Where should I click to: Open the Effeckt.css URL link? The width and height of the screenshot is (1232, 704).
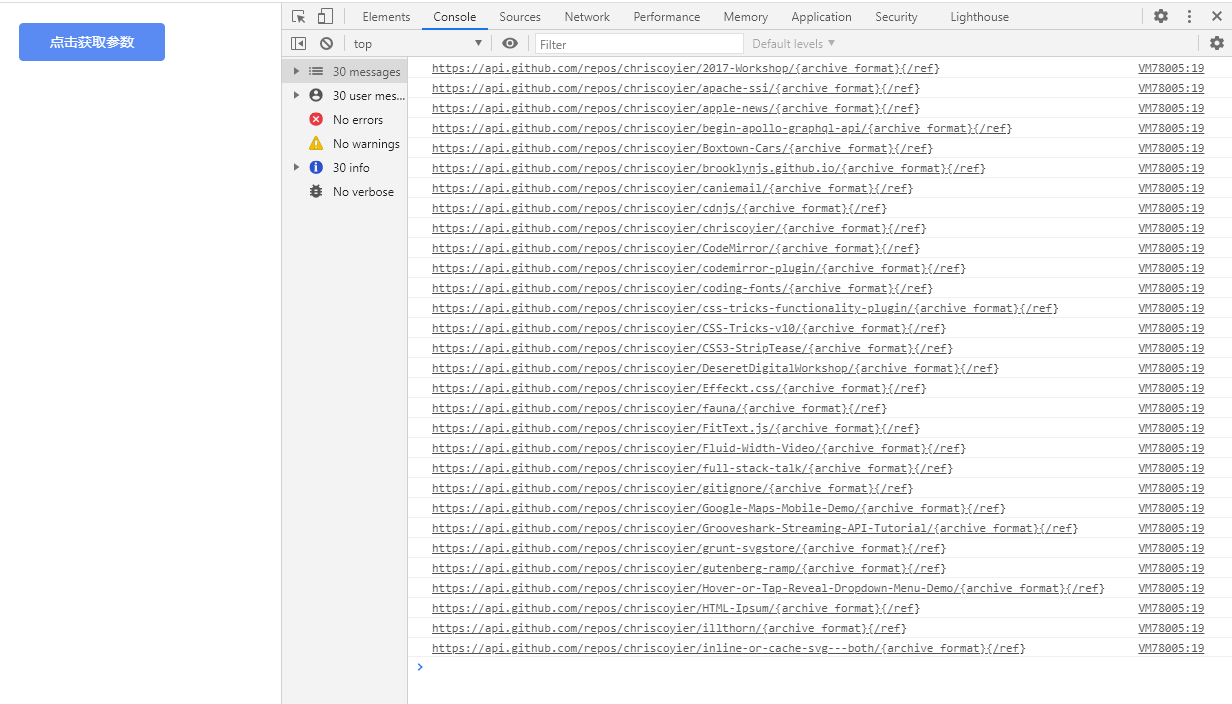pos(679,388)
